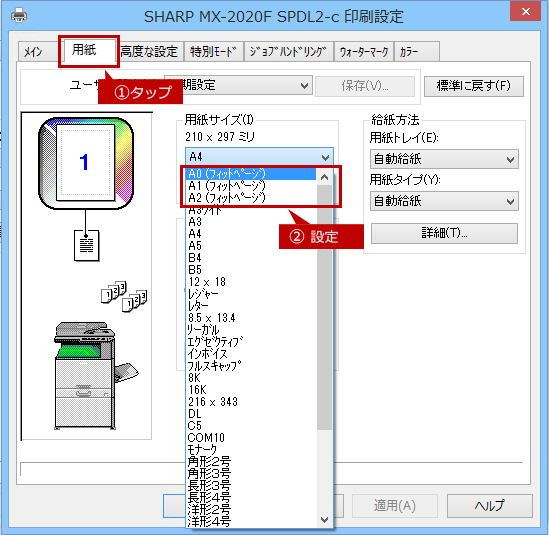Select 洋形2号 envelope size
The height and width of the screenshot is (535, 549).
coord(251,509)
